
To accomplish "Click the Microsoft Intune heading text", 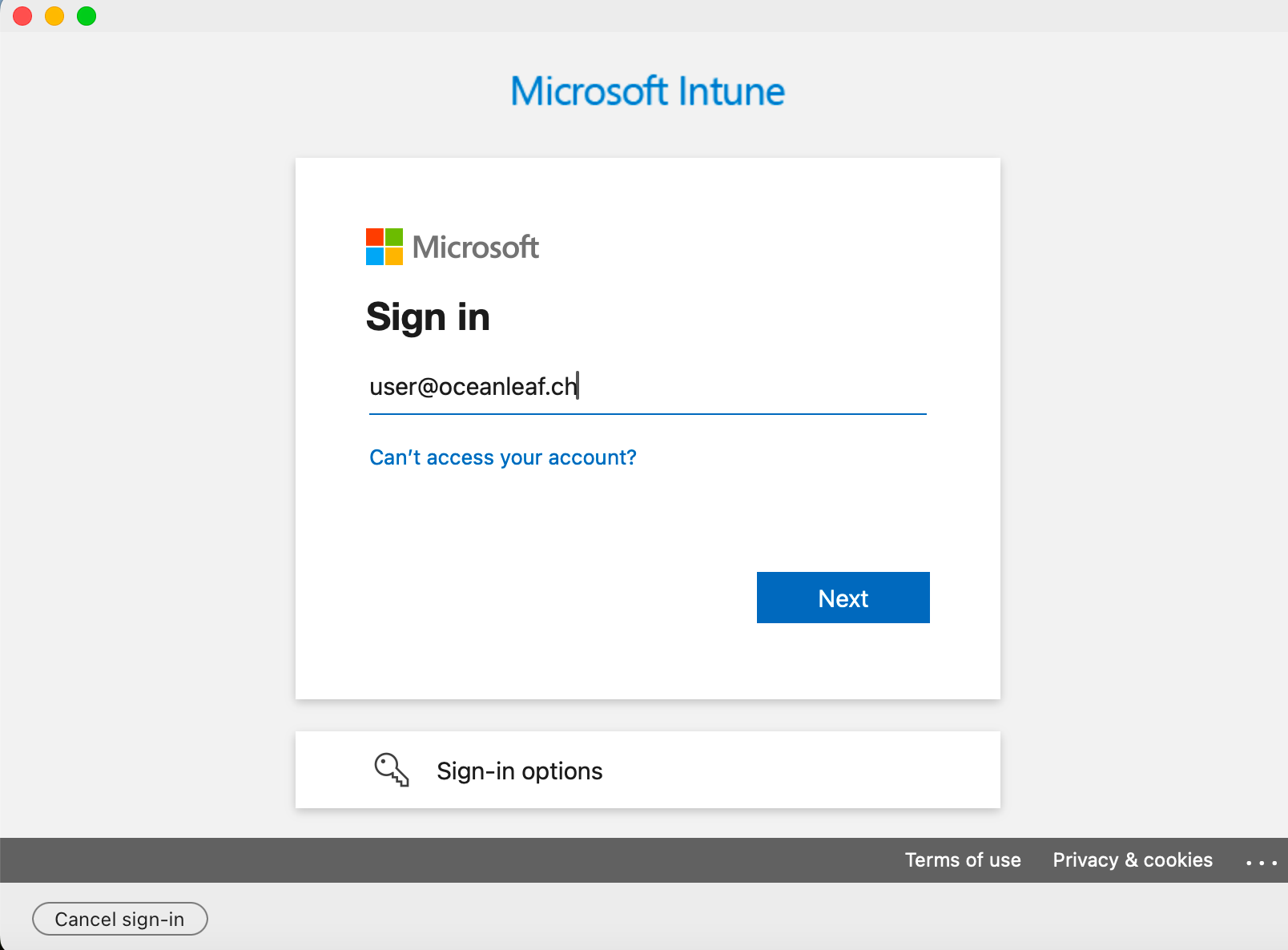I will pyautogui.click(x=647, y=91).
